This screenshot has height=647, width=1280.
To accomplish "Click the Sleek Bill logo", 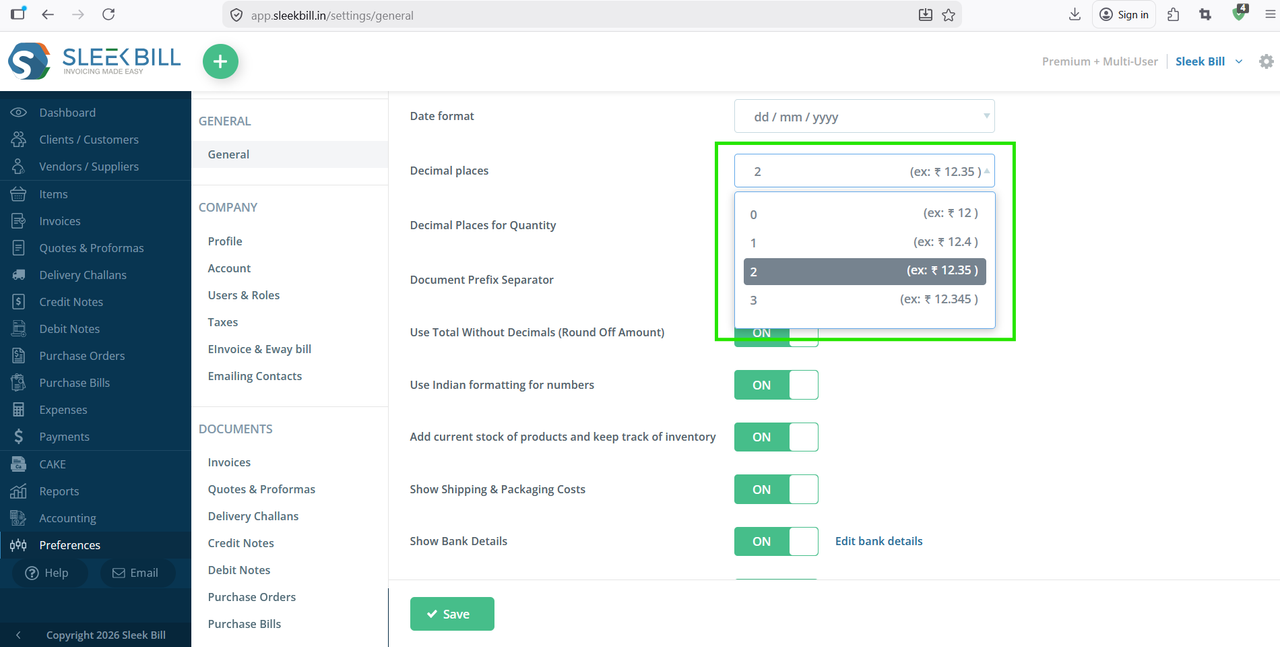I will (x=95, y=61).
